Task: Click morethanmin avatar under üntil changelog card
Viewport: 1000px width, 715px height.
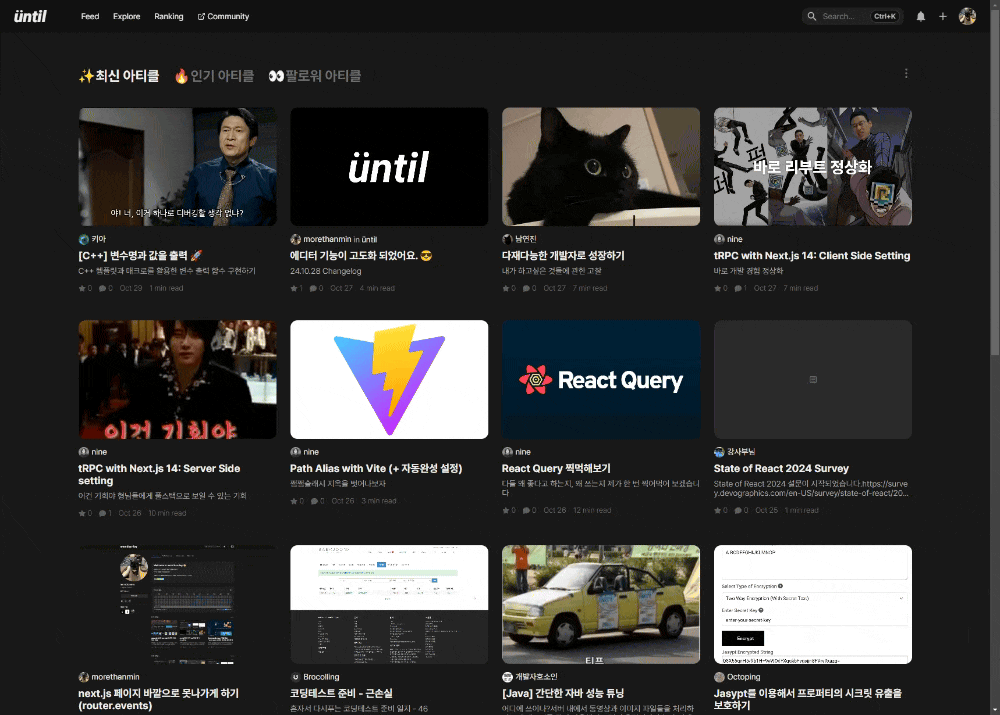Action: pos(295,239)
